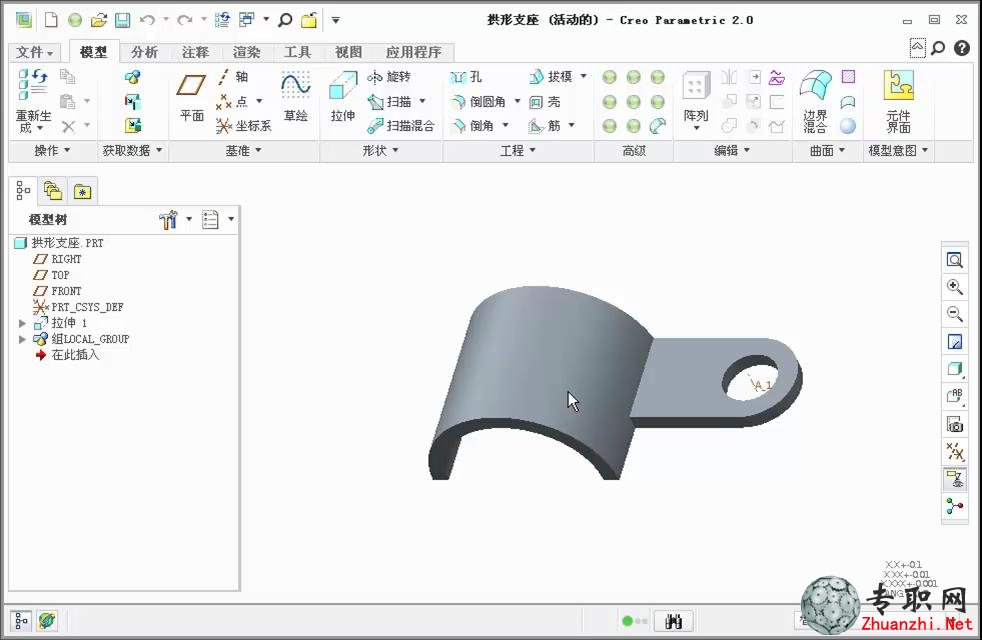The width and height of the screenshot is (982, 640).
Task: Select the Chamfer (倒角) tool
Action: pyautogui.click(x=473, y=126)
